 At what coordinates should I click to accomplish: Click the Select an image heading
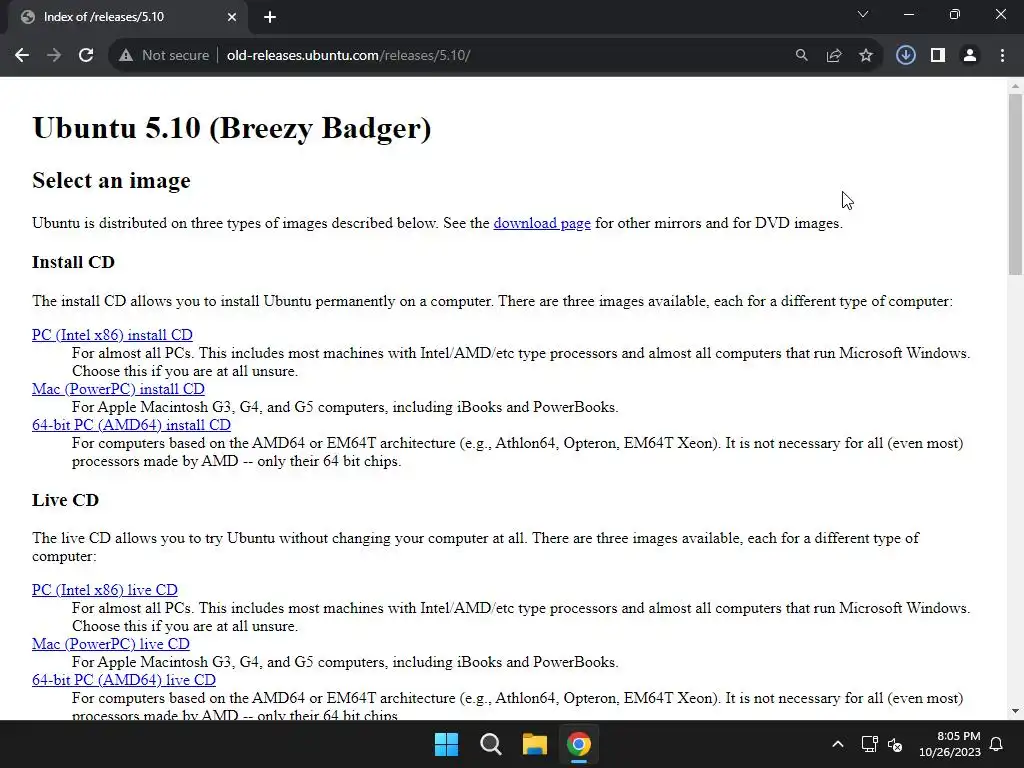[112, 181]
